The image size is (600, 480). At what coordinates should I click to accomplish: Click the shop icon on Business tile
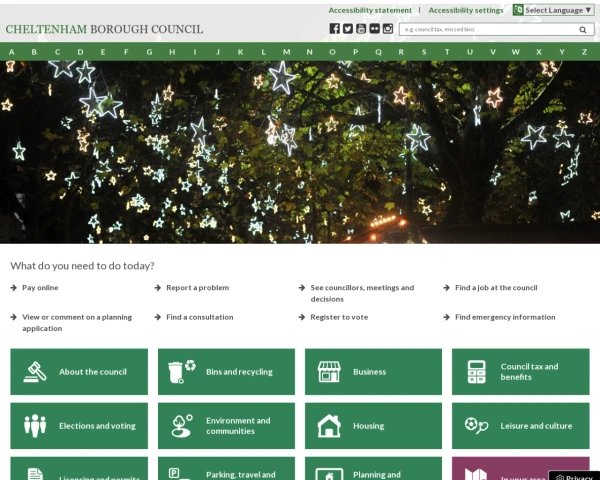coord(329,372)
